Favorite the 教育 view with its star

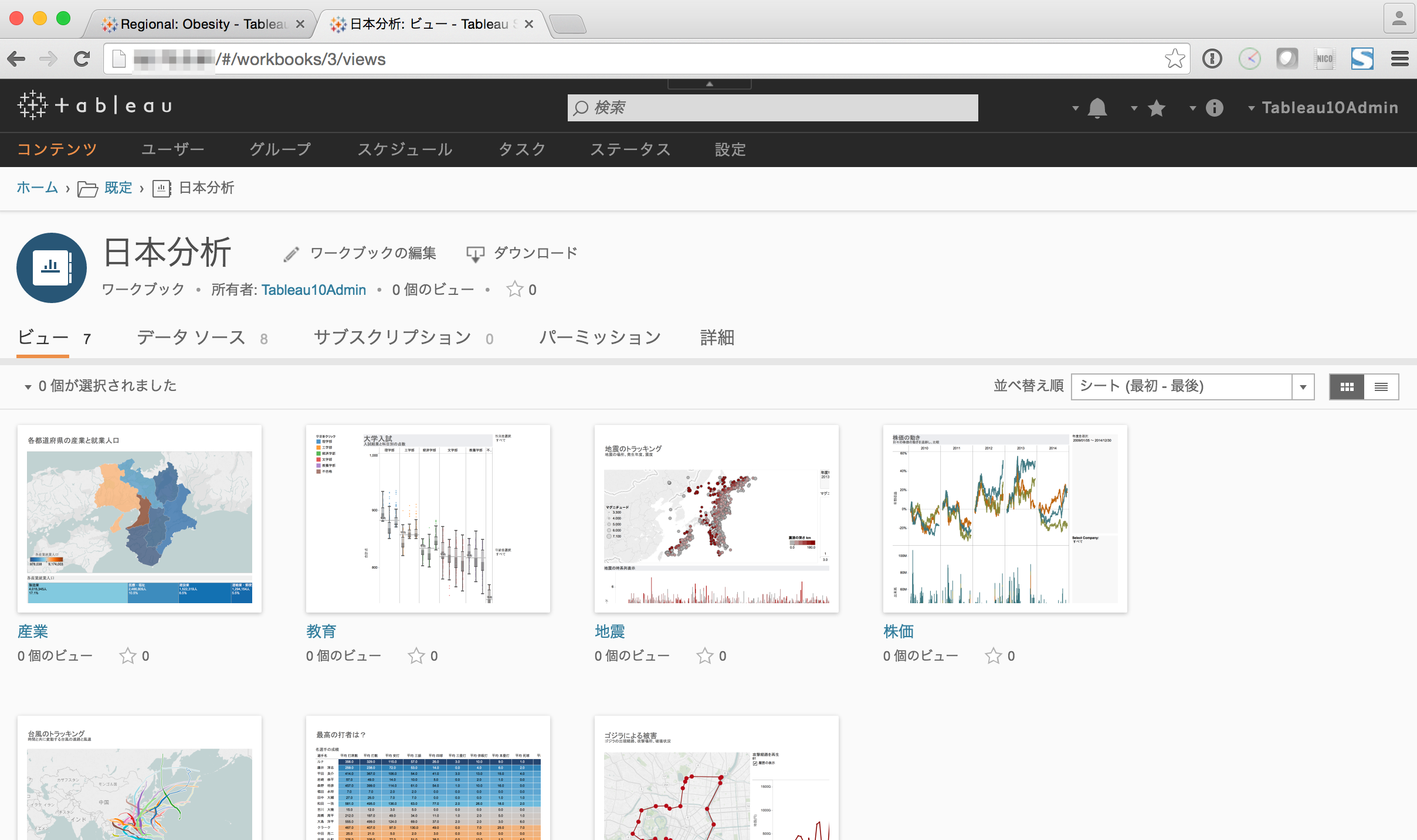pos(416,656)
